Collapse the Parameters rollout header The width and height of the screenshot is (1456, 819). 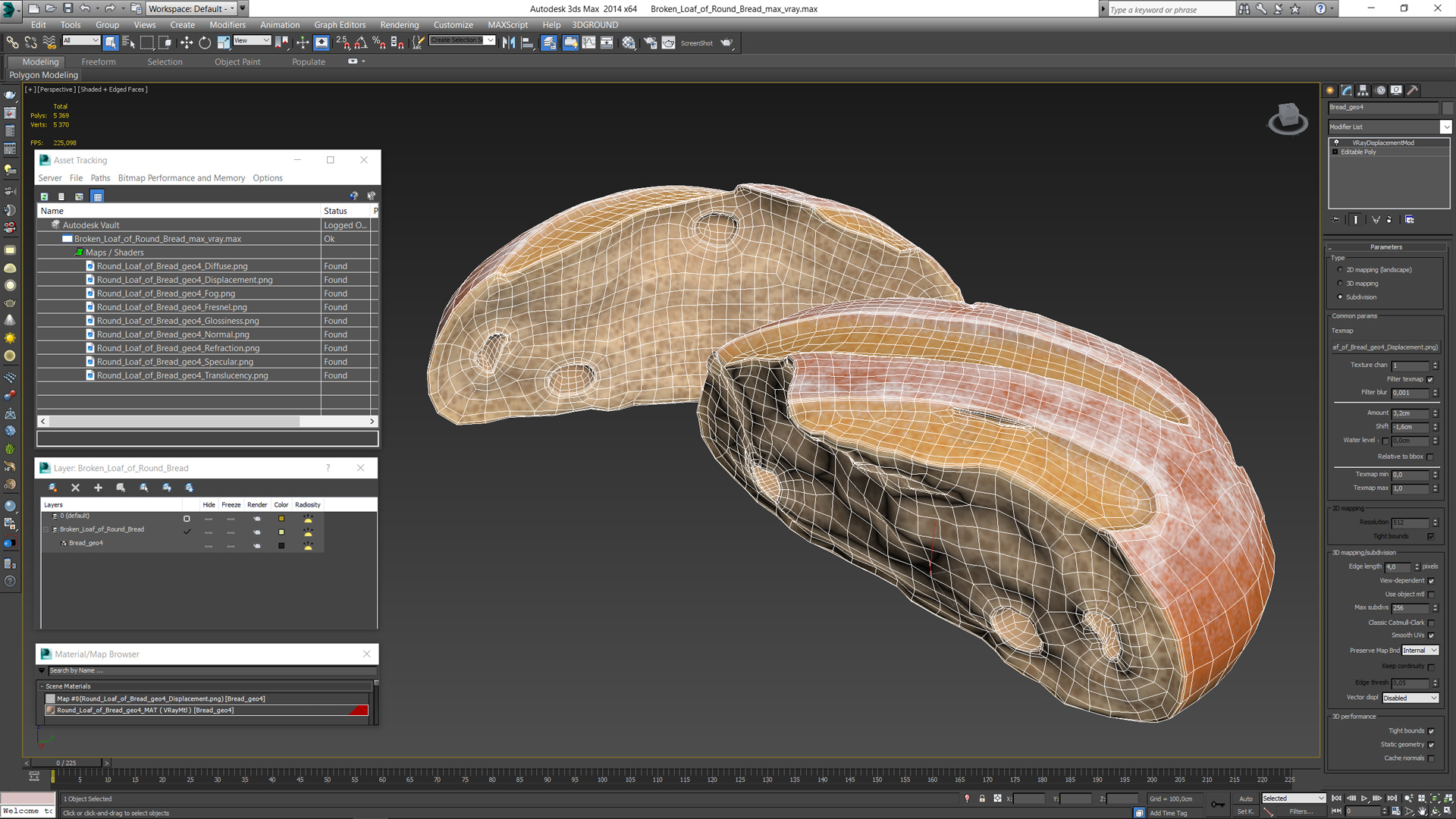tap(1385, 247)
